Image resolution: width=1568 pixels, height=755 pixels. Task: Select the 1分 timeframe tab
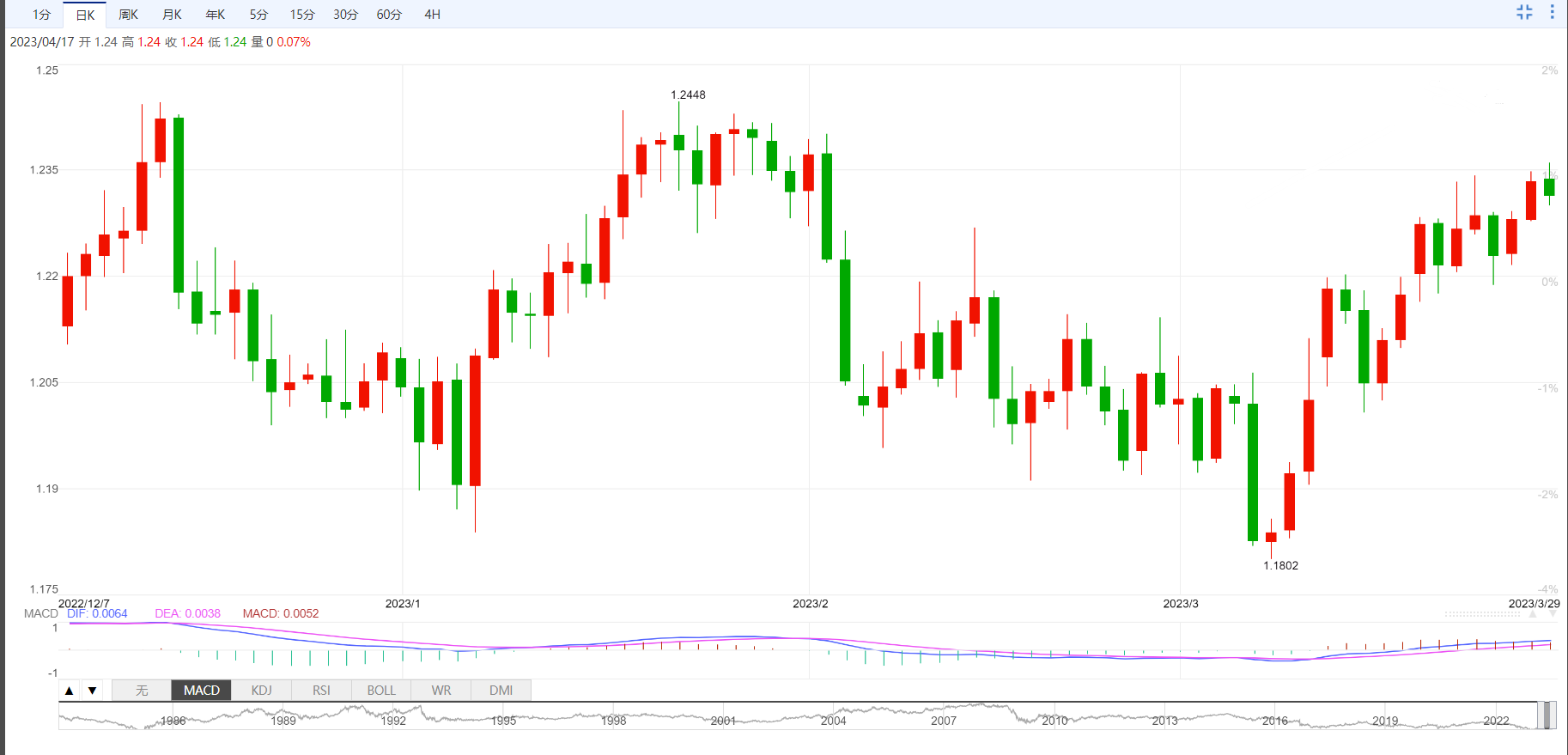point(41,15)
